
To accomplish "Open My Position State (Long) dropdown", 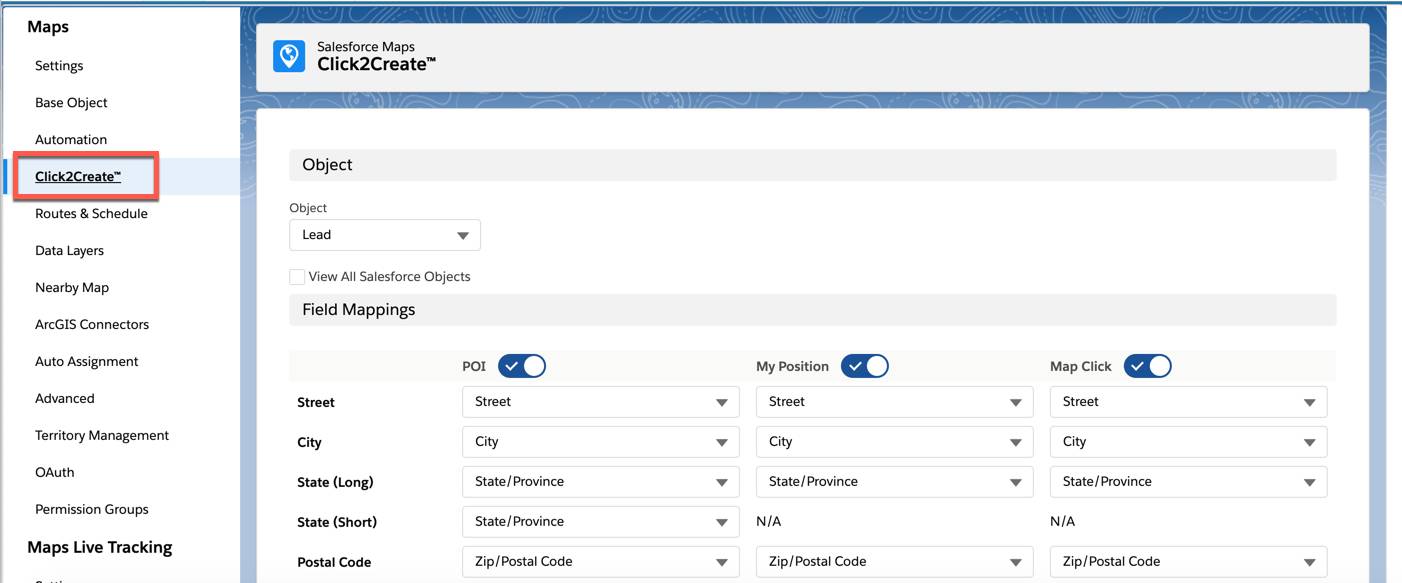I will coord(895,482).
